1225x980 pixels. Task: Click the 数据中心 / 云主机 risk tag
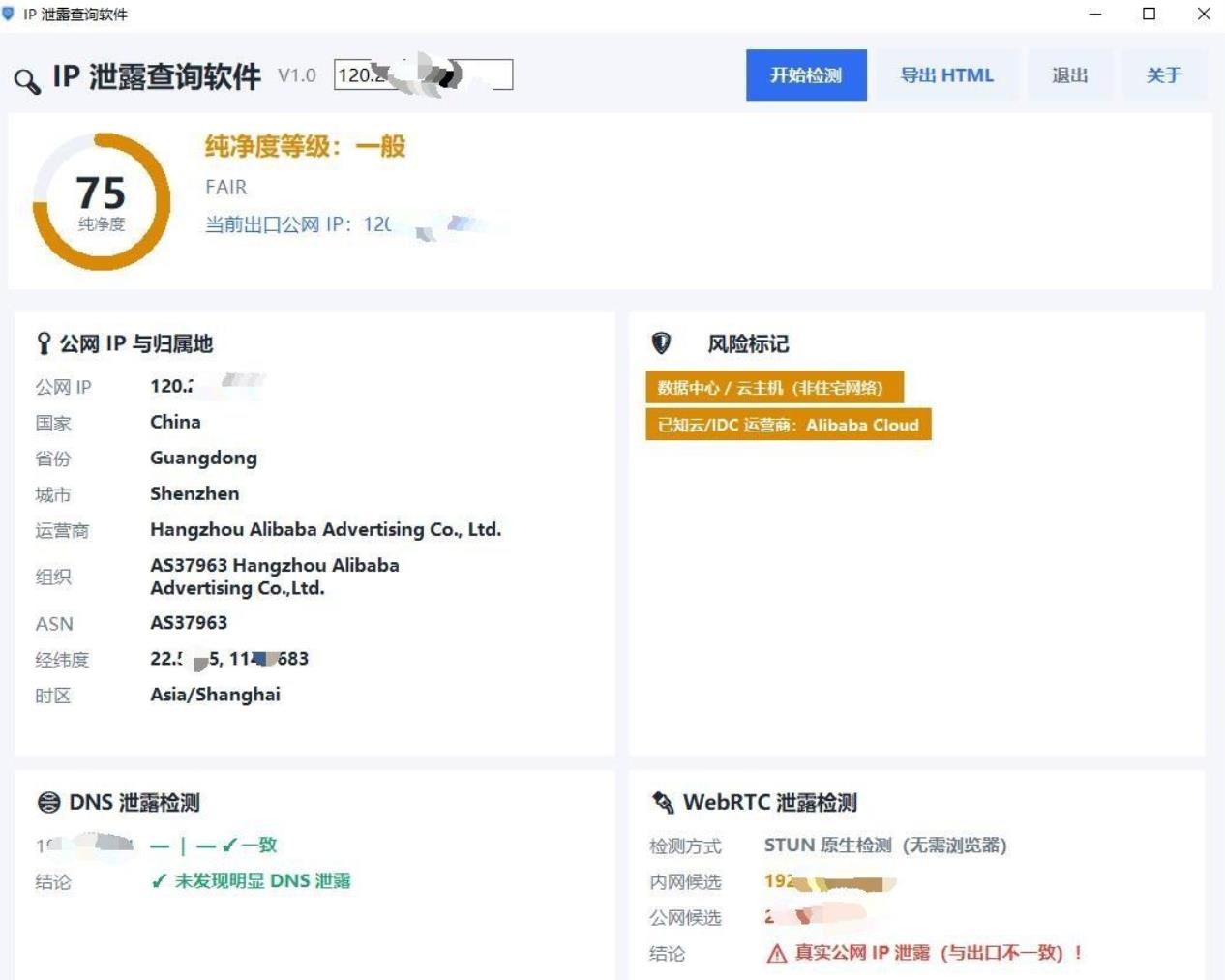point(774,388)
